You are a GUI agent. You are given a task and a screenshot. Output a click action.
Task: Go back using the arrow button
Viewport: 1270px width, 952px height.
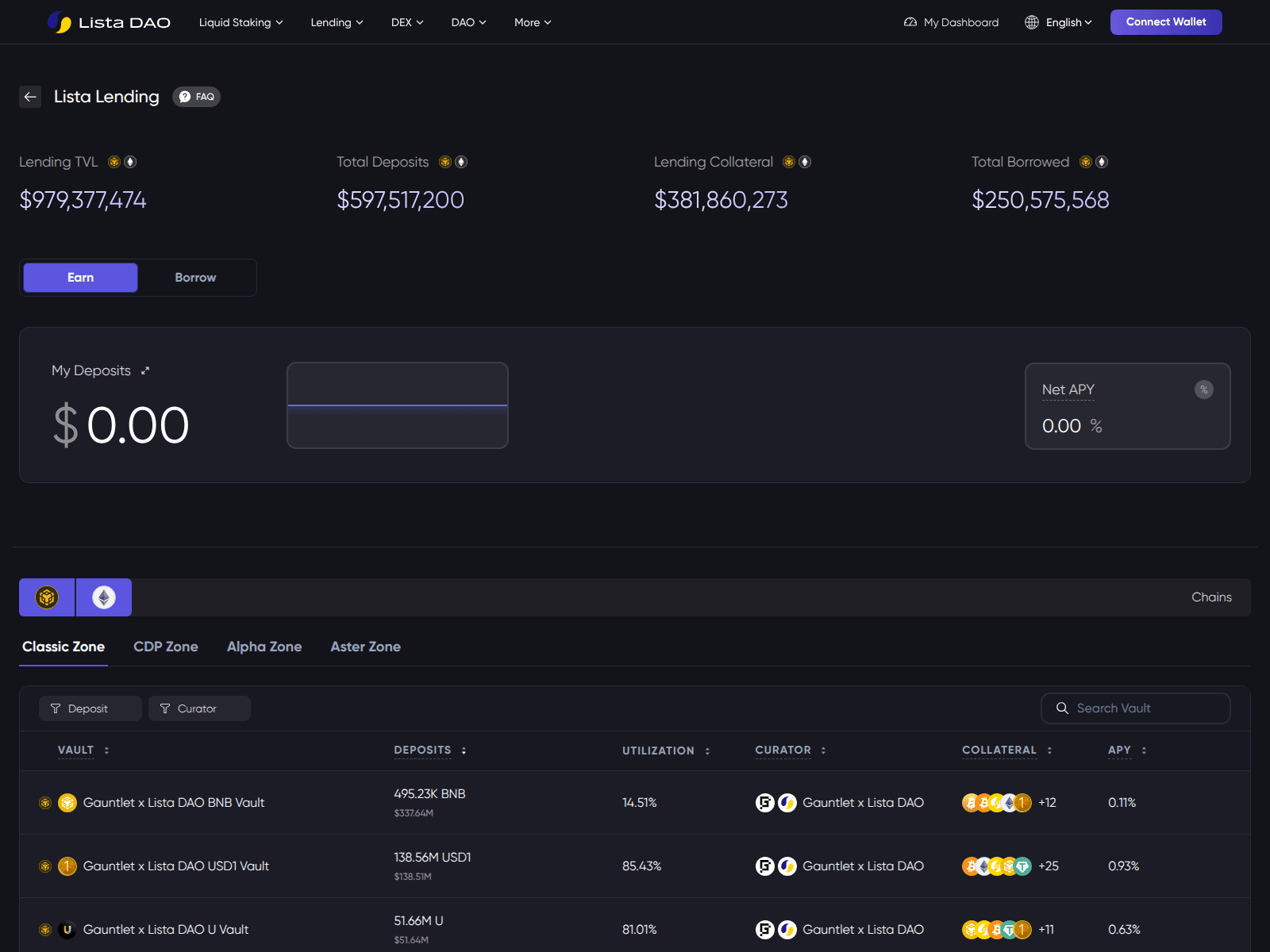tap(30, 97)
